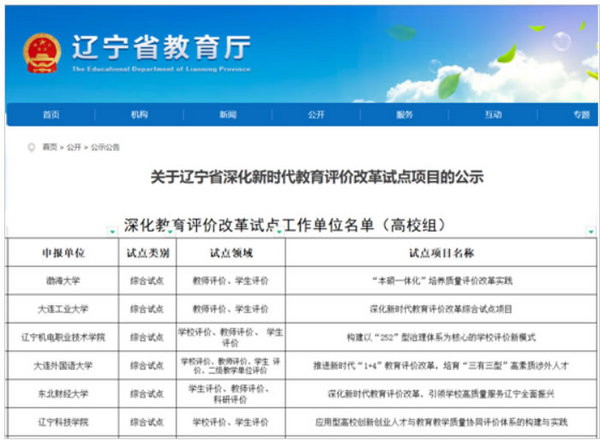Screen dimensions: 600x440
Task: Click project name “本硕一体化”培养质量评价改革实践
Action: pos(441,281)
